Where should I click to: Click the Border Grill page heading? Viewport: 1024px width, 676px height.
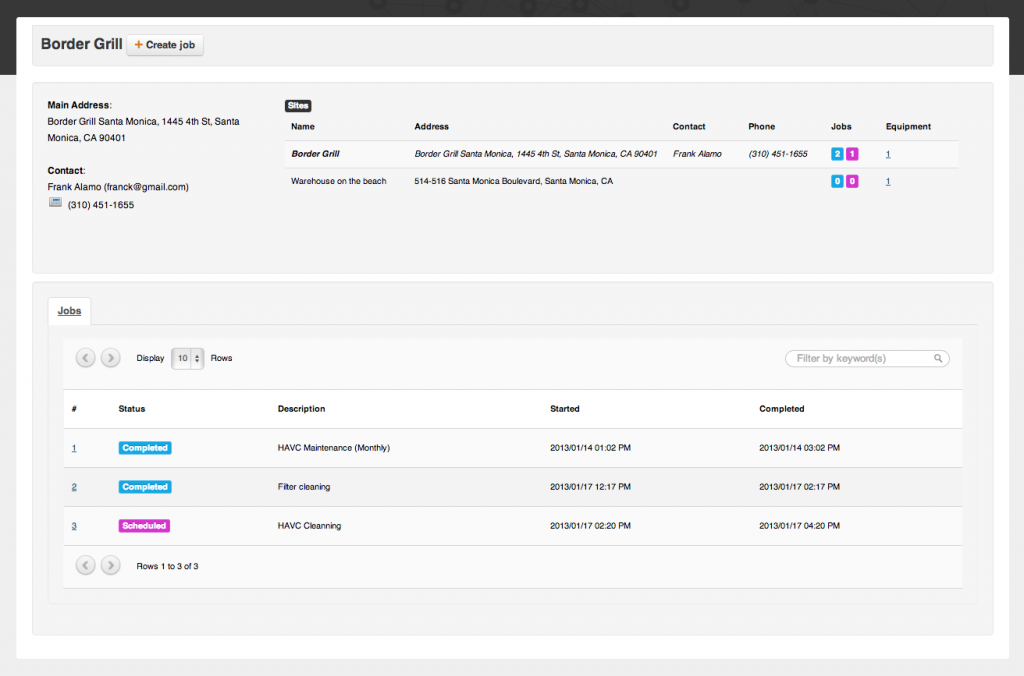click(82, 44)
